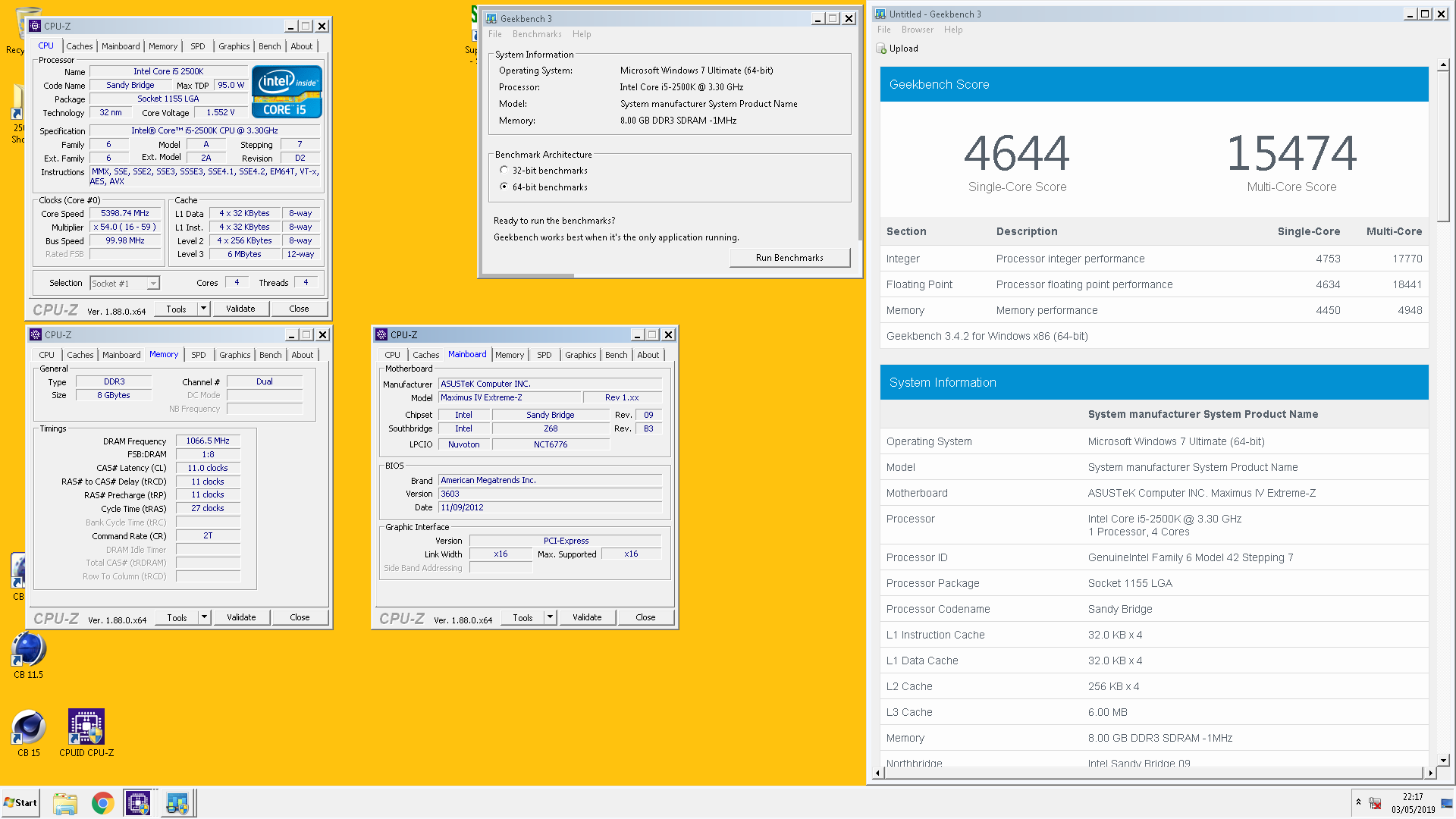This screenshot has height=819, width=1456.
Task: Open Google Chrome from the taskbar
Action: pos(102,803)
